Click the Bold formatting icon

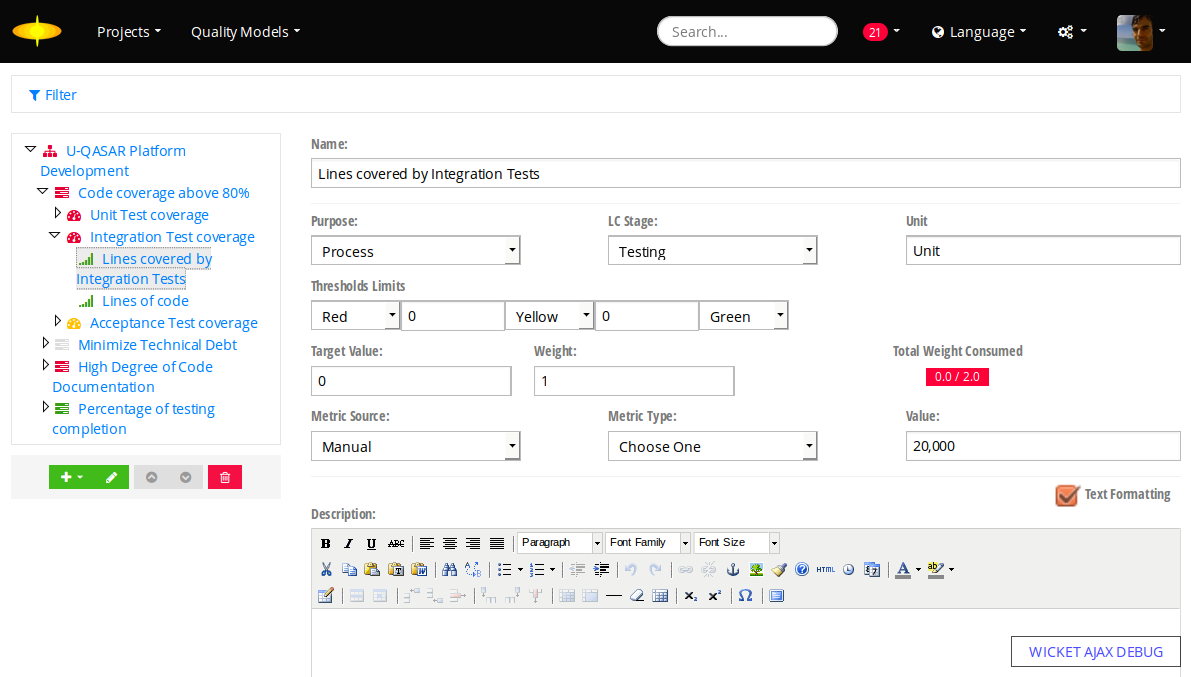[x=325, y=544]
